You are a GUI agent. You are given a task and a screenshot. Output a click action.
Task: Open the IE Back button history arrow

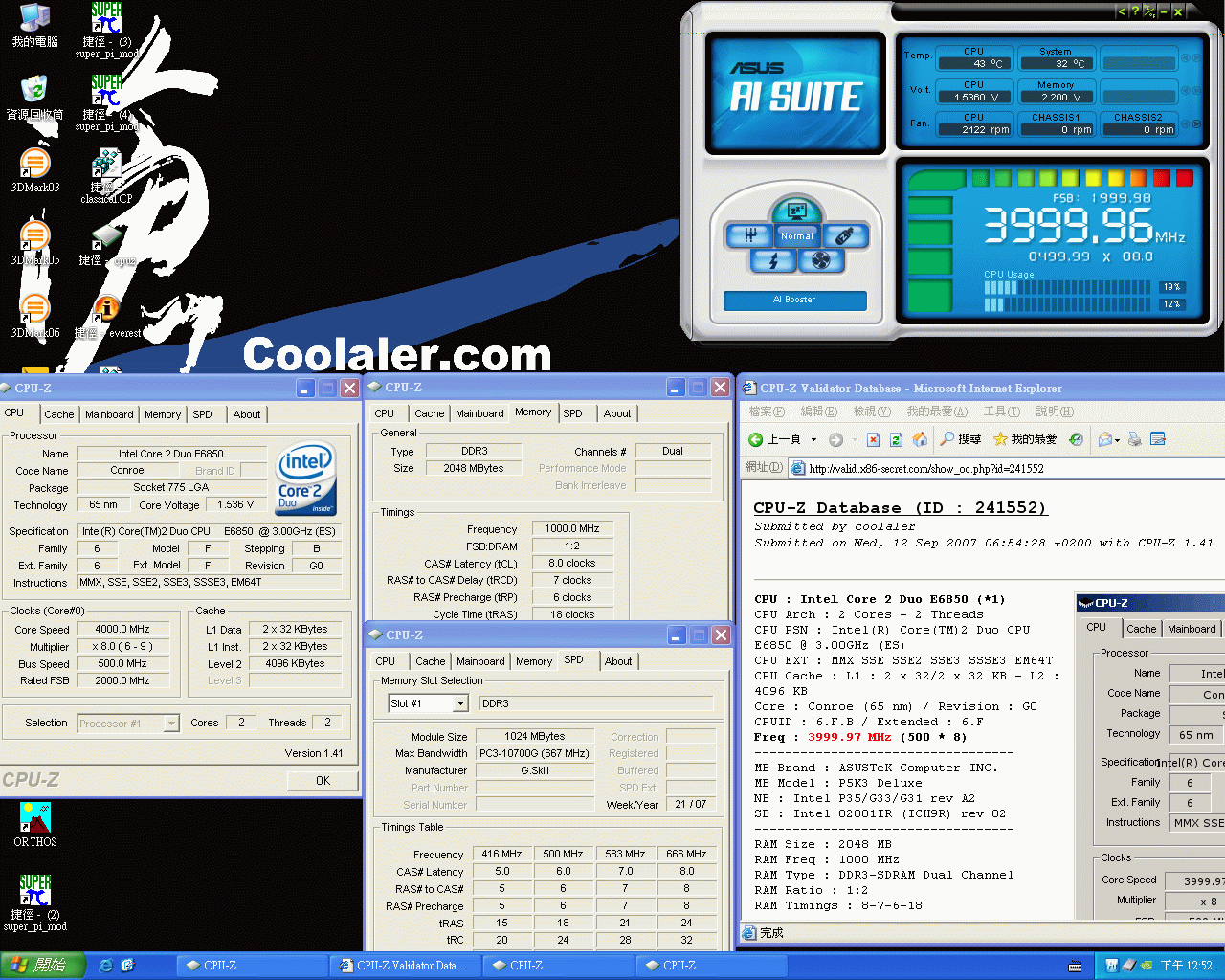click(x=813, y=439)
